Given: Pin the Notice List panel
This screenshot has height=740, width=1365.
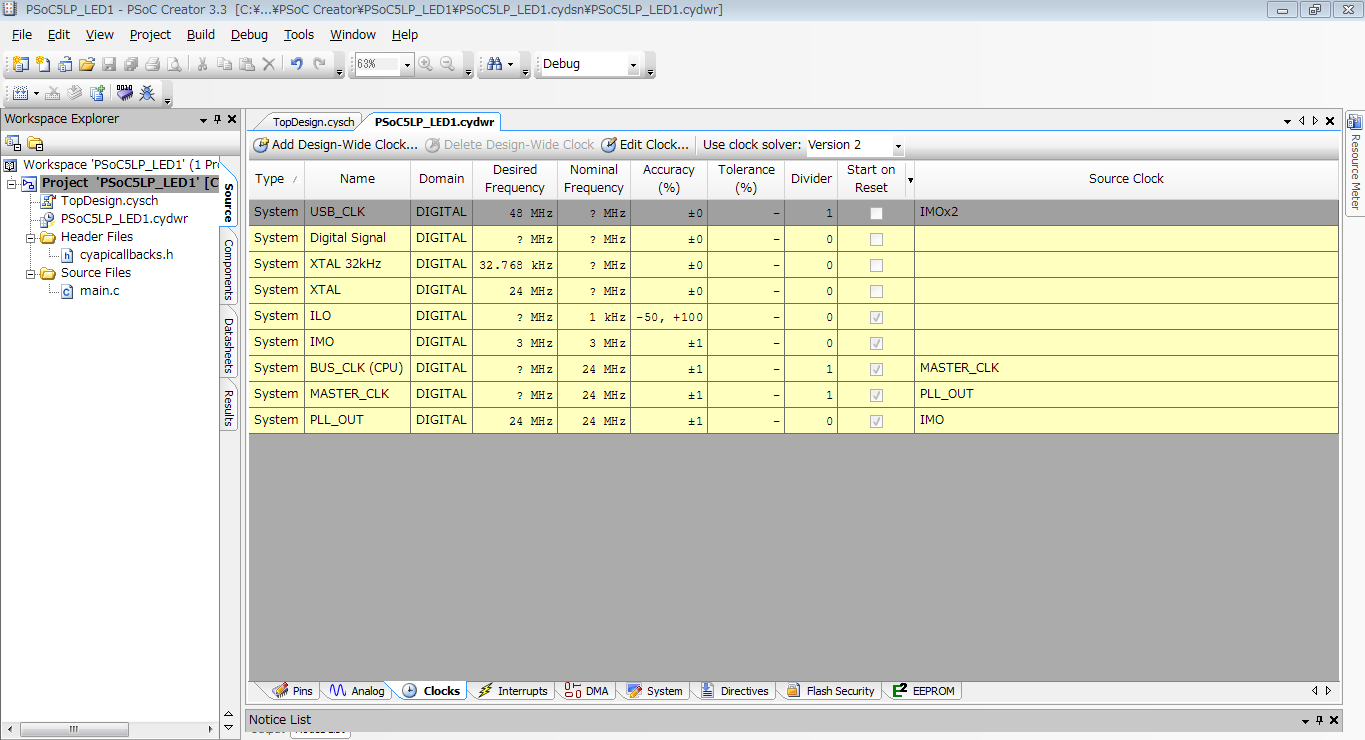Looking at the screenshot, I should point(1319,720).
